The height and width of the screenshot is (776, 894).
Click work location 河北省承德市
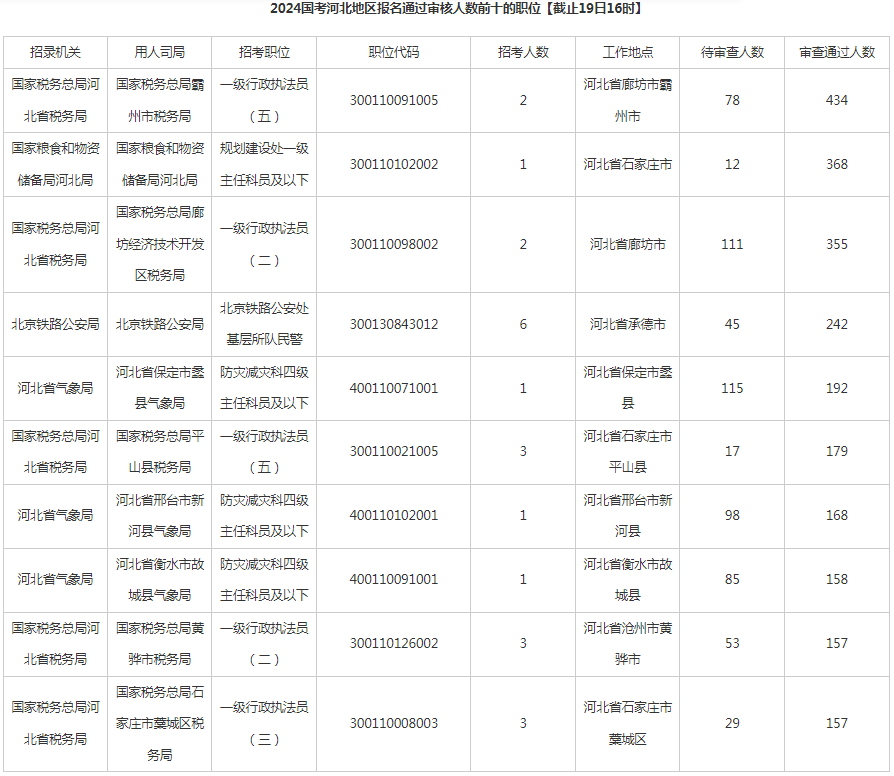click(x=627, y=324)
